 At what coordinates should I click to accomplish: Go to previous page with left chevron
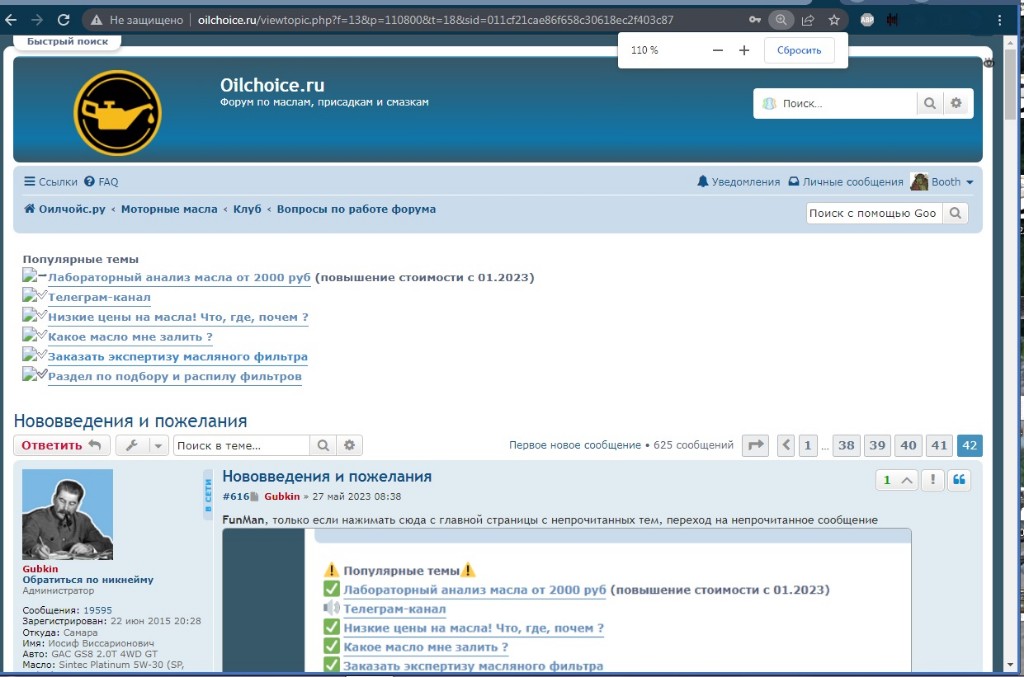coord(786,445)
